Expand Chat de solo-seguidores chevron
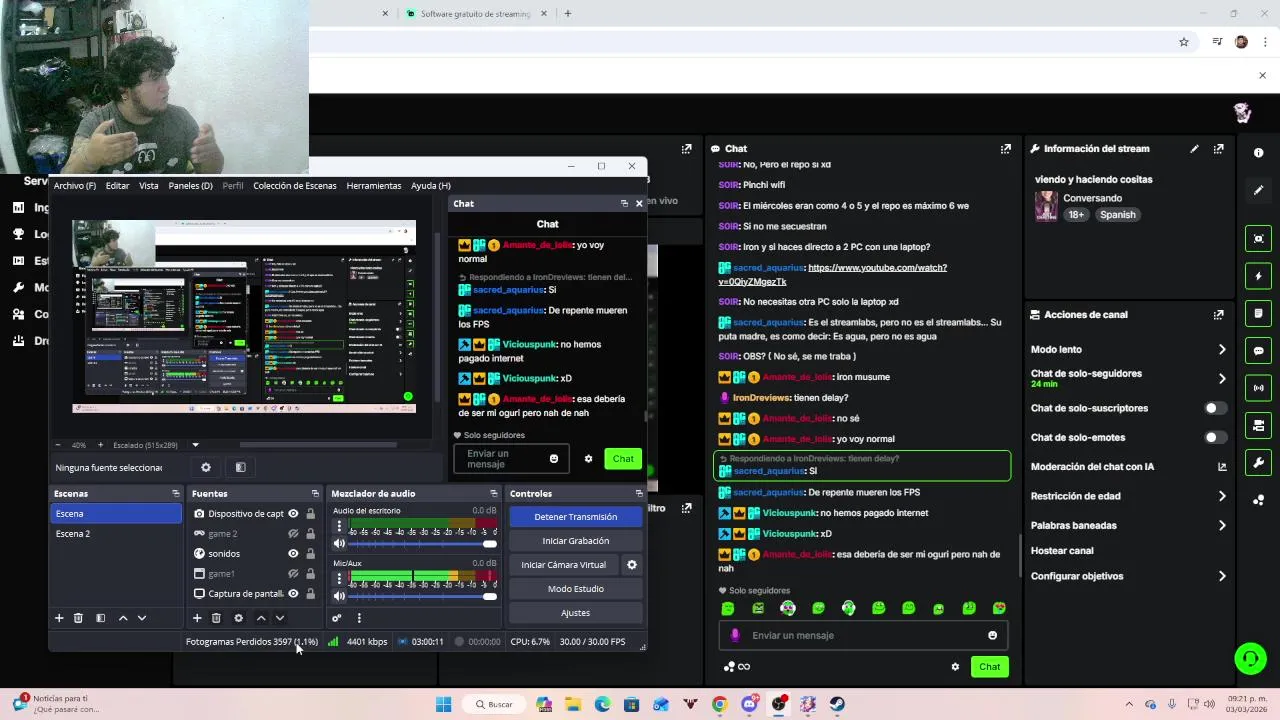 (x=1222, y=378)
